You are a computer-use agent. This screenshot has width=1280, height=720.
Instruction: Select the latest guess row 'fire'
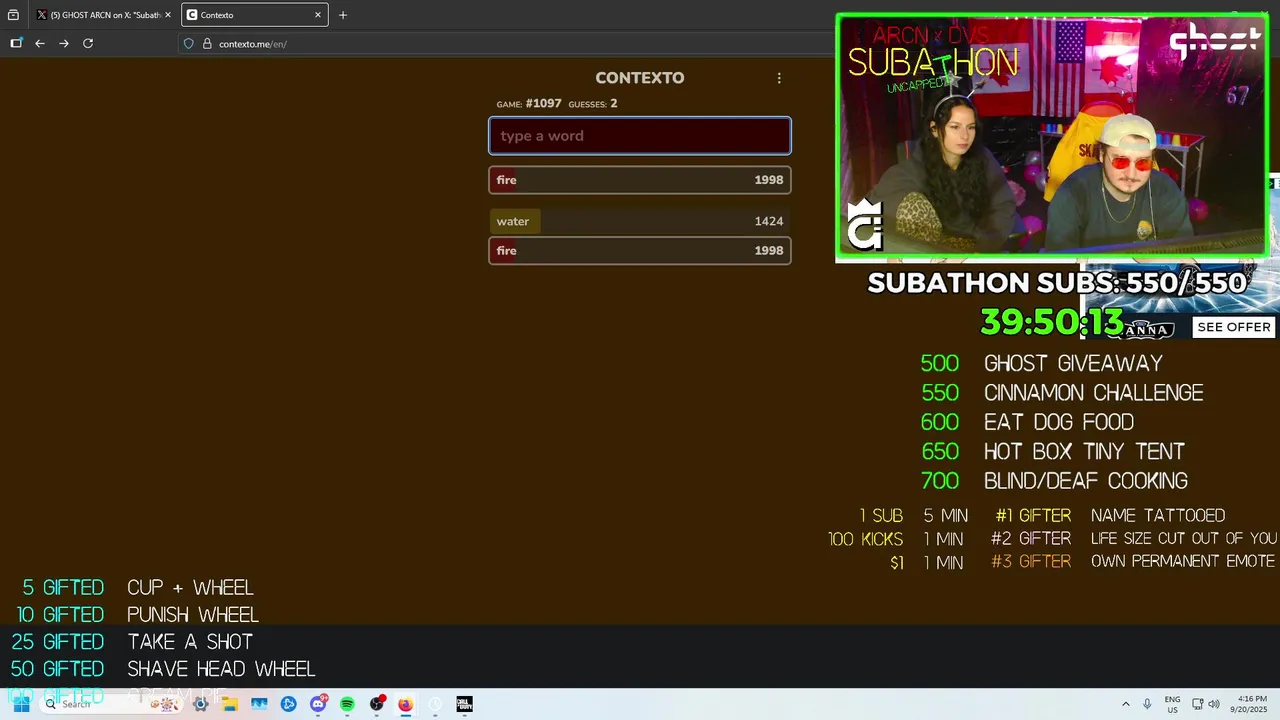click(640, 180)
